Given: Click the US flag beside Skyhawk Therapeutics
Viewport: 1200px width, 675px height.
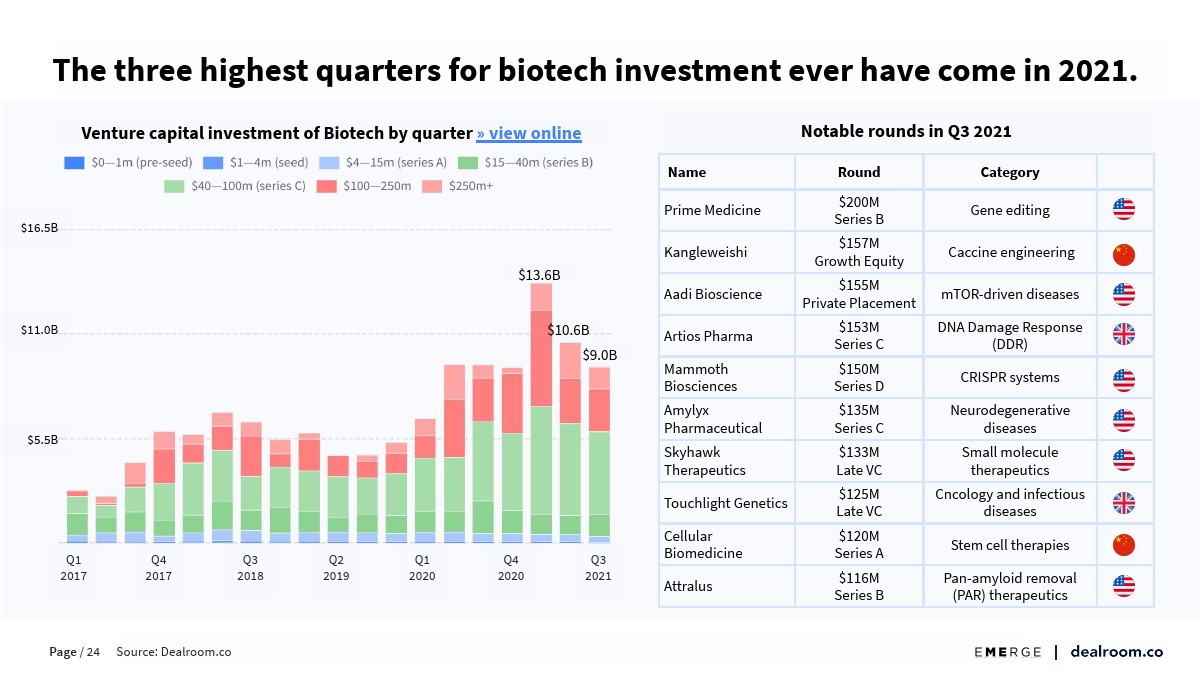Looking at the screenshot, I should (x=1124, y=461).
